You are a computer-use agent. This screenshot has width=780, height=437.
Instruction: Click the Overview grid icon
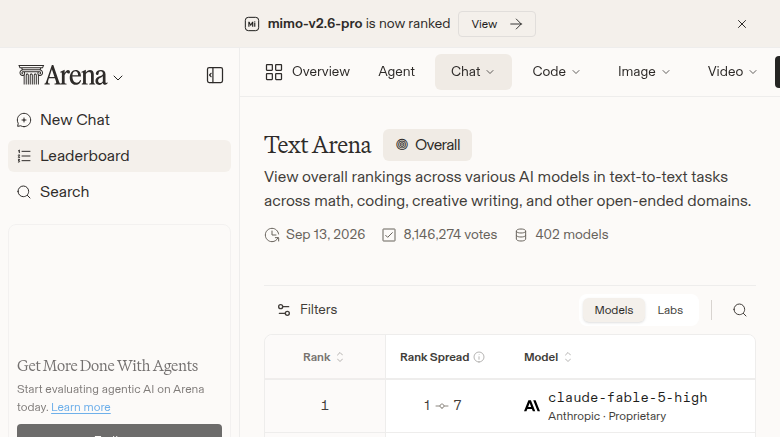(x=274, y=72)
